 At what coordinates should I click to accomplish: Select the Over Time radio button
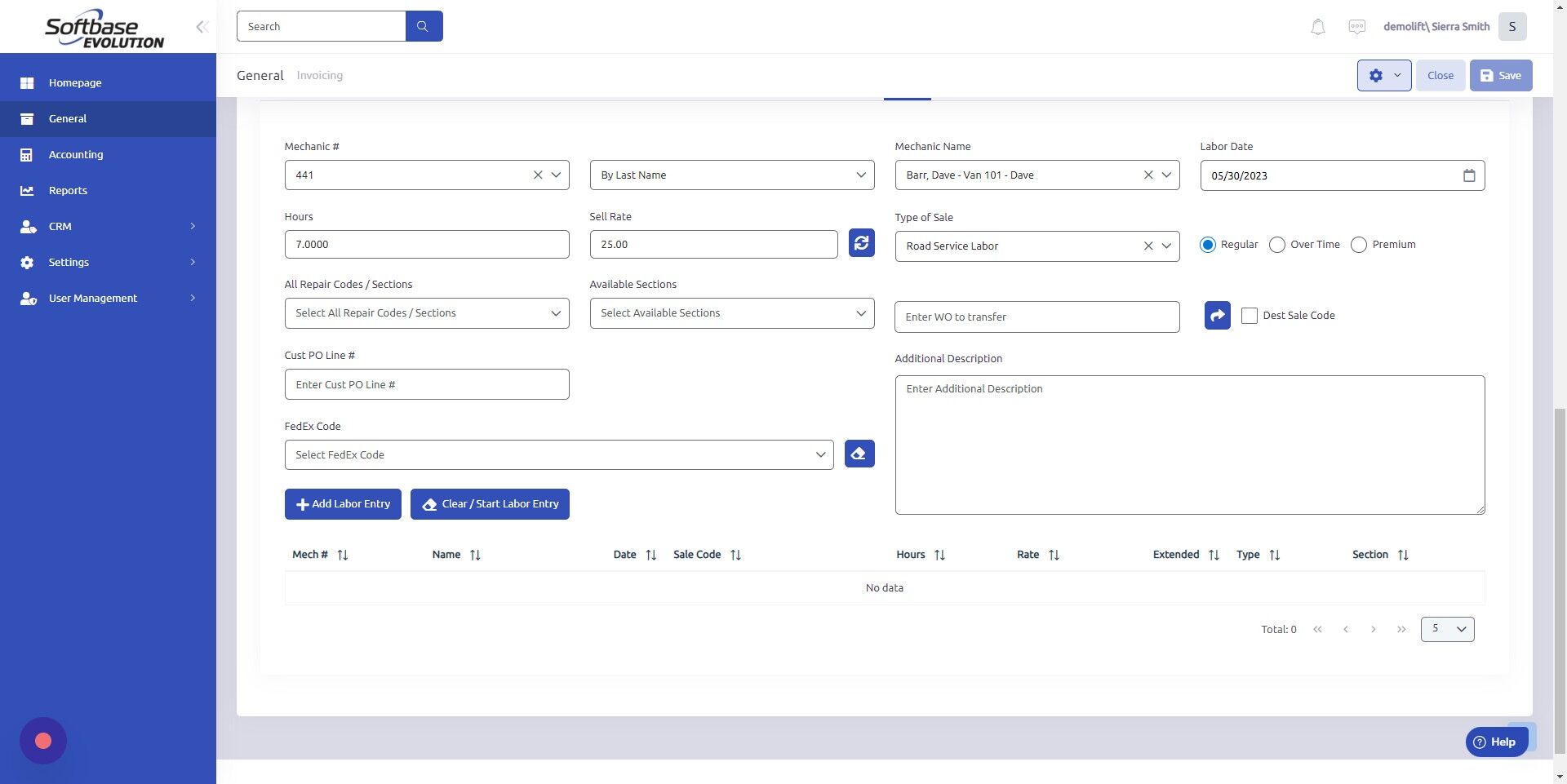tap(1276, 245)
